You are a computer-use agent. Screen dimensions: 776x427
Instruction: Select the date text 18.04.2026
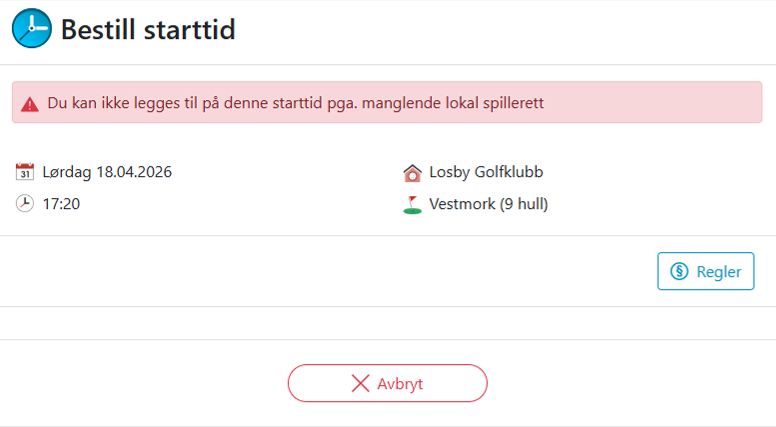(134, 172)
